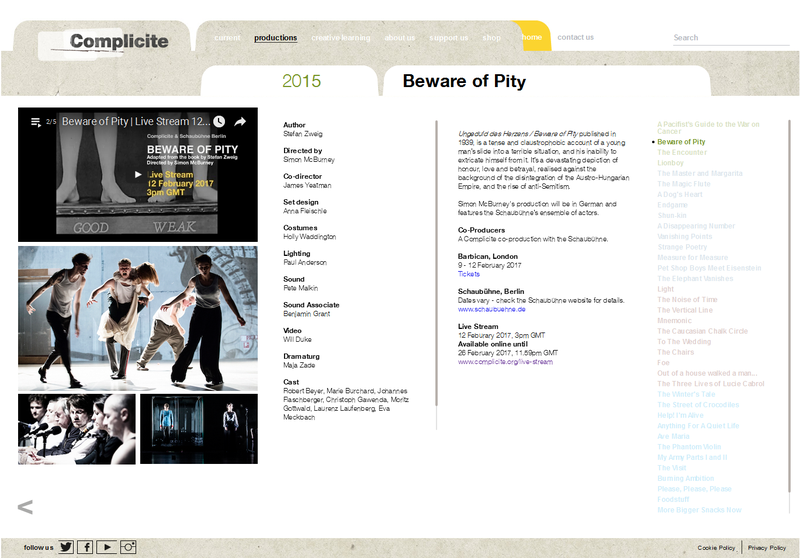Click the Search input field

coord(731,38)
